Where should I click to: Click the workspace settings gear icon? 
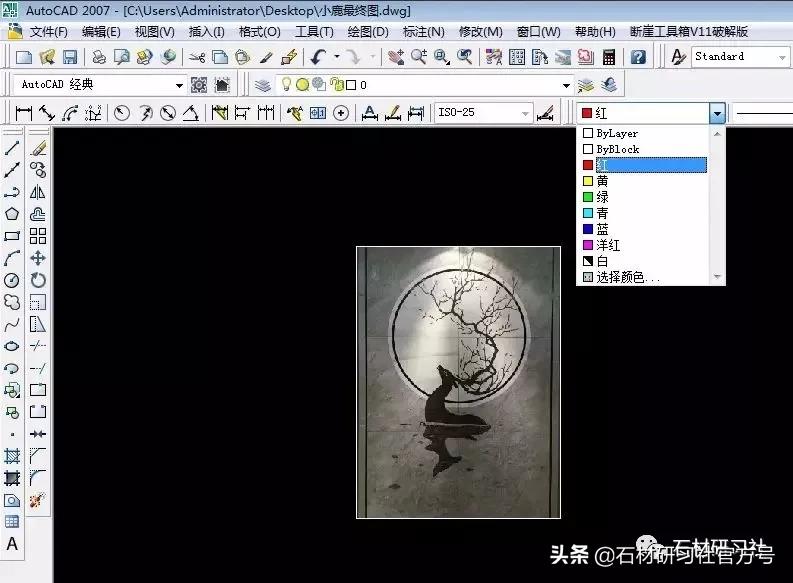tap(199, 85)
